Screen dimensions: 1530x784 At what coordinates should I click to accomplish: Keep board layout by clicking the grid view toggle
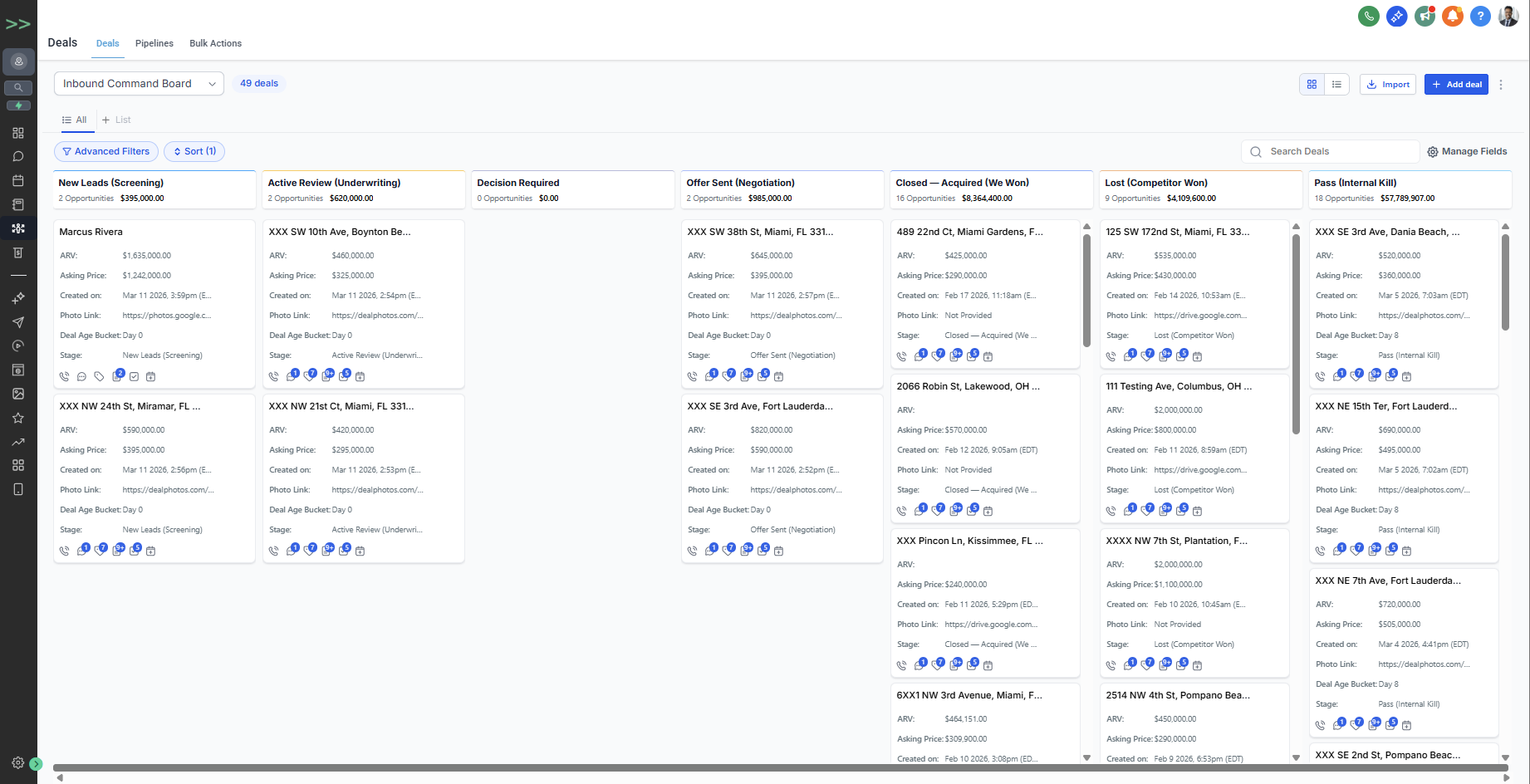(x=1312, y=84)
